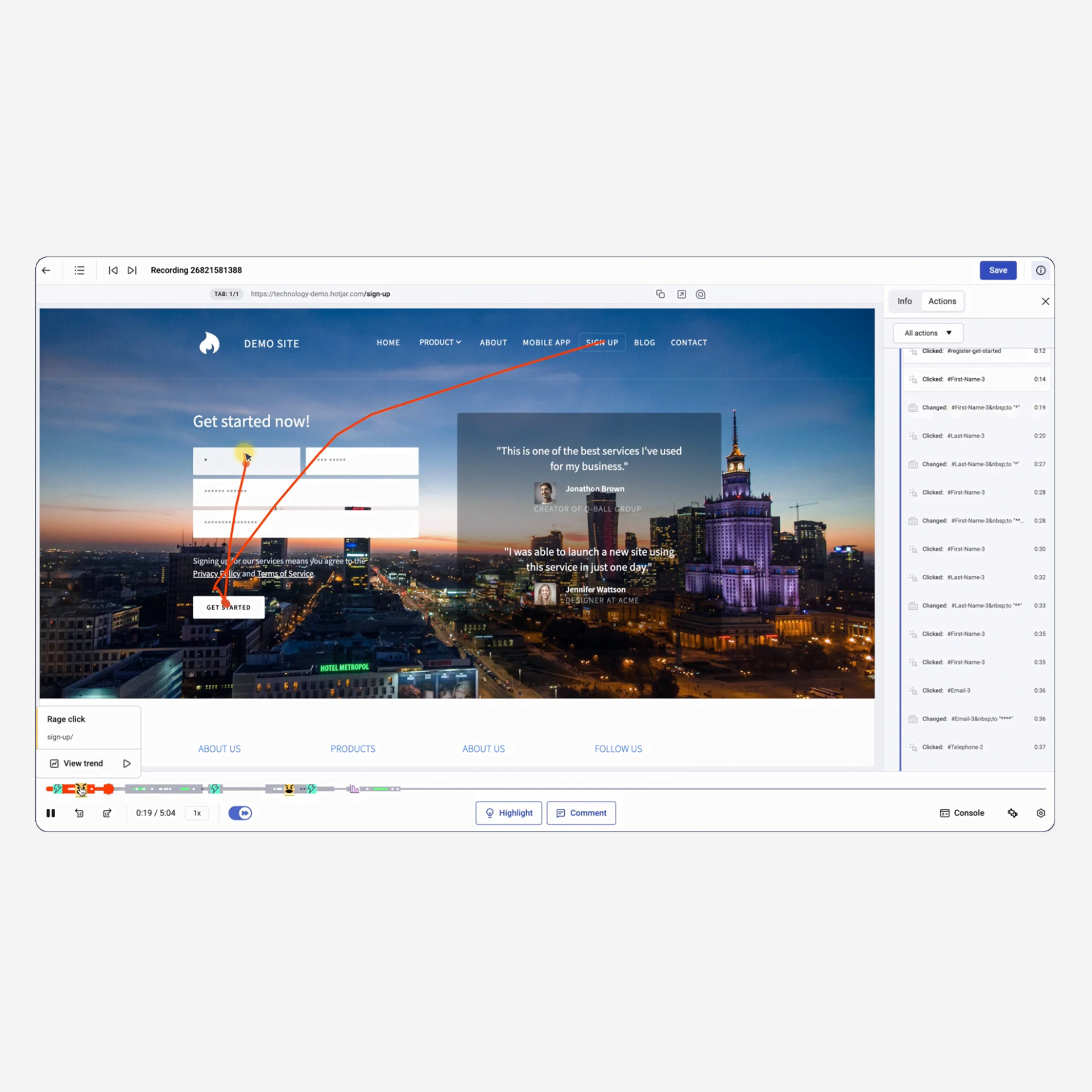Skip to next recording
The height and width of the screenshot is (1092, 1092).
coord(132,270)
